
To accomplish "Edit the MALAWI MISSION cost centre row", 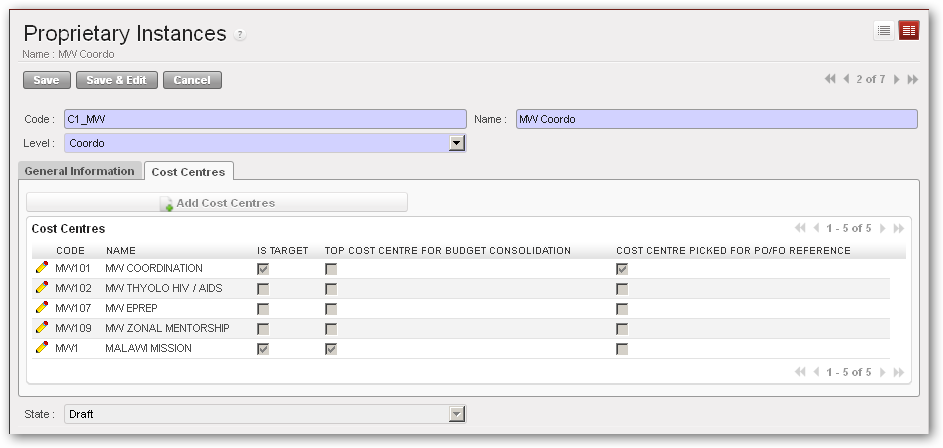I will (42, 348).
